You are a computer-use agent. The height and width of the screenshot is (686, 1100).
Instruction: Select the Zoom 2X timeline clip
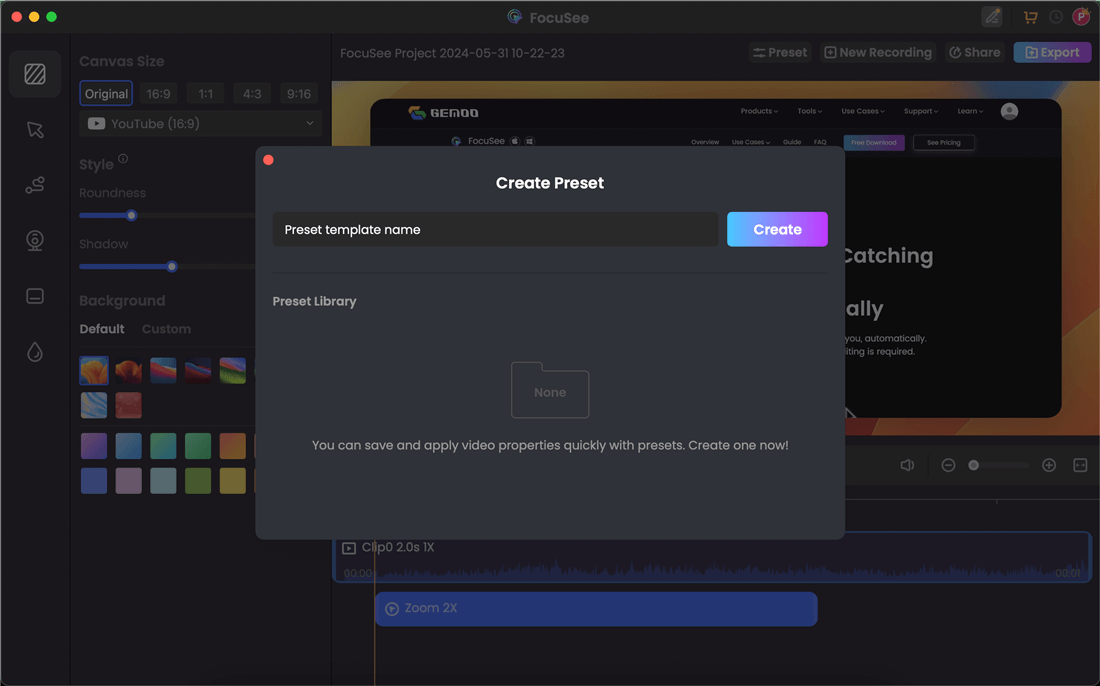[x=596, y=609]
